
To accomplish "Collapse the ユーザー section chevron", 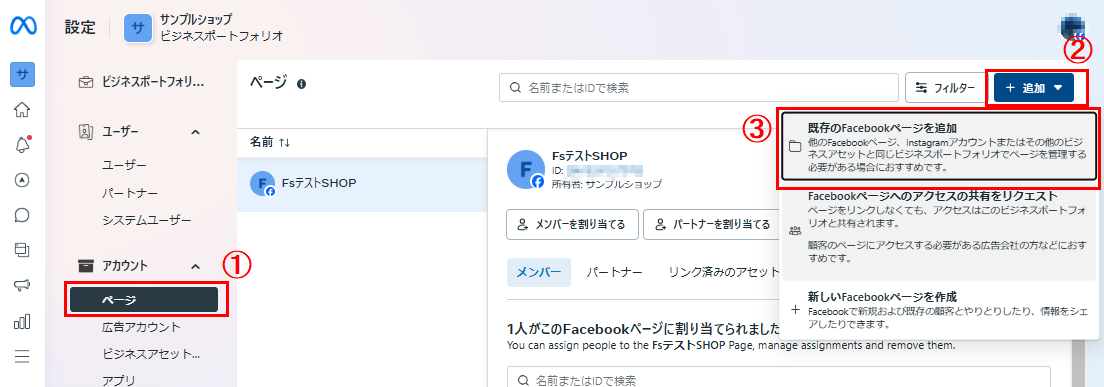I will 196,132.
